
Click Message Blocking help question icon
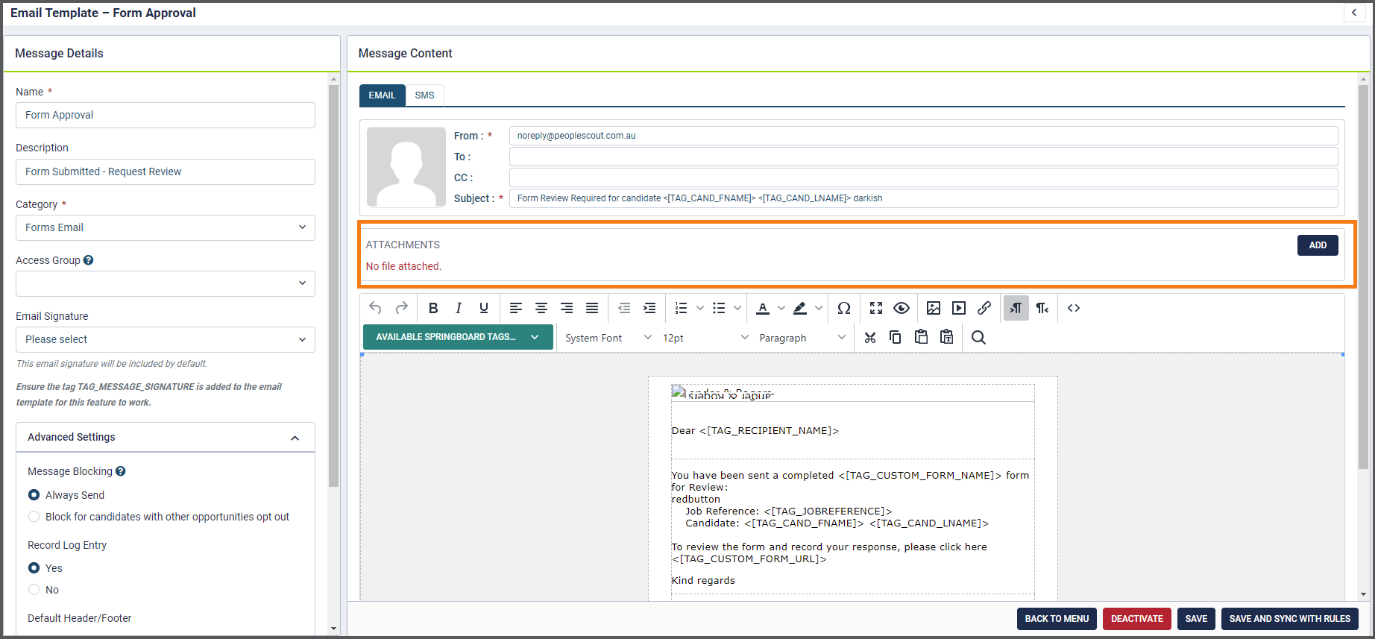(x=120, y=471)
